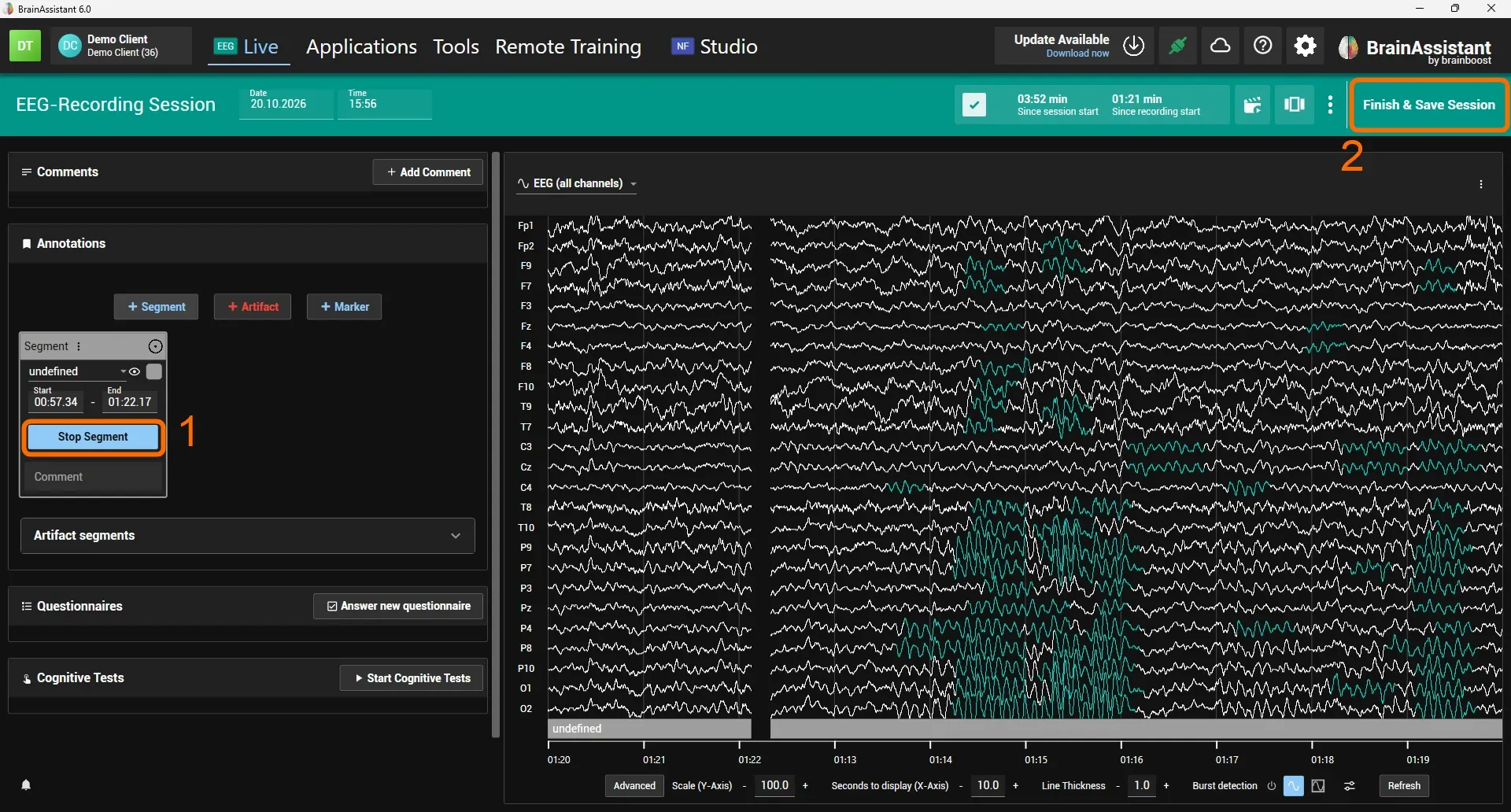
Task: Click the green device connection plug icon
Action: click(x=1177, y=46)
